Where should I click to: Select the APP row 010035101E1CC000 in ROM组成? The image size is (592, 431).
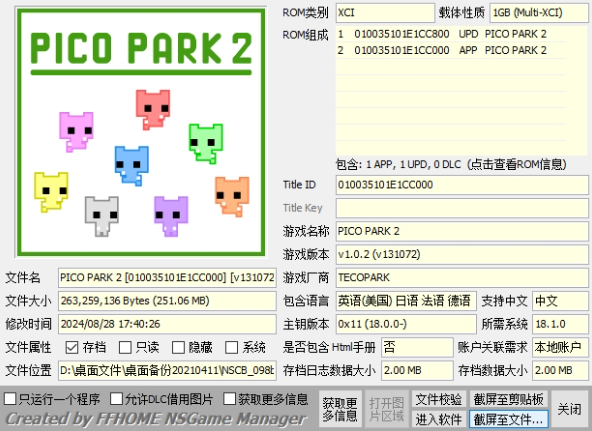[x=451, y=50]
